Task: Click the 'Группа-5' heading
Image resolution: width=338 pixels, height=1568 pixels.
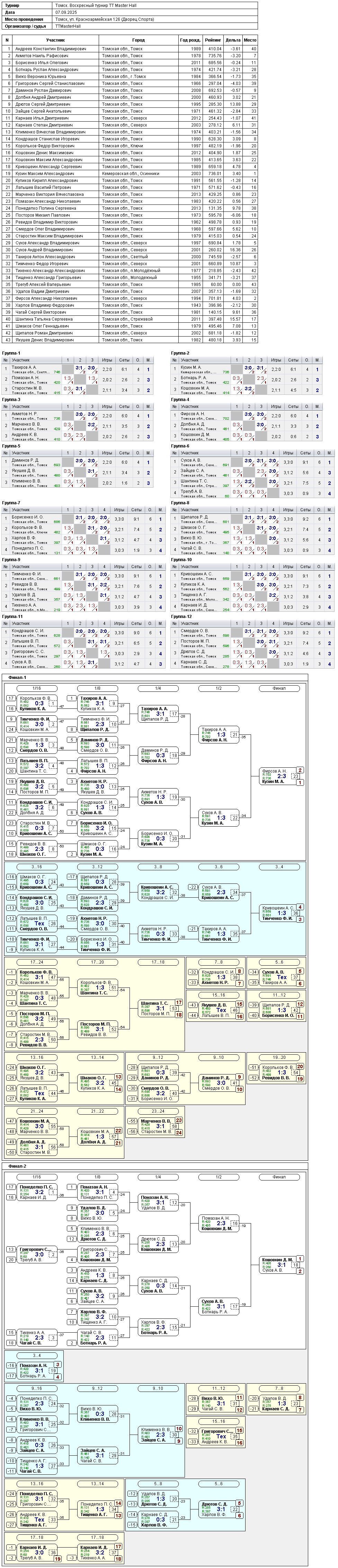Action: pos(11,446)
